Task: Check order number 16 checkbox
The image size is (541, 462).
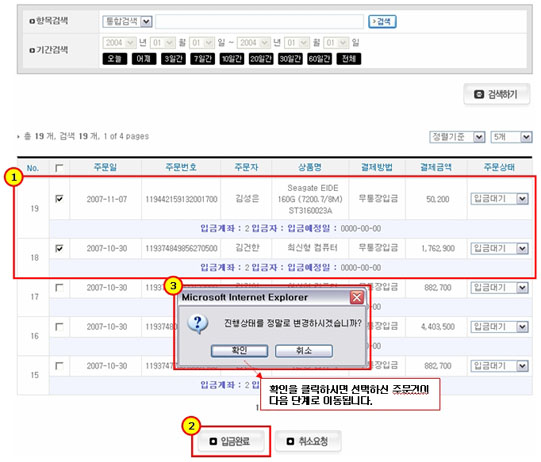Action: [59, 326]
